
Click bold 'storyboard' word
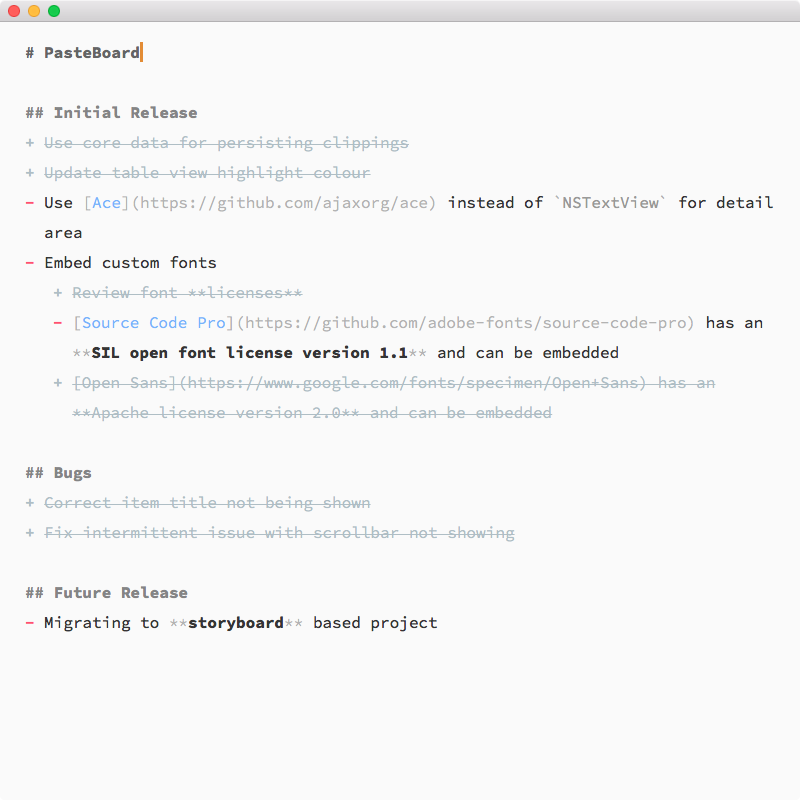pos(236,623)
